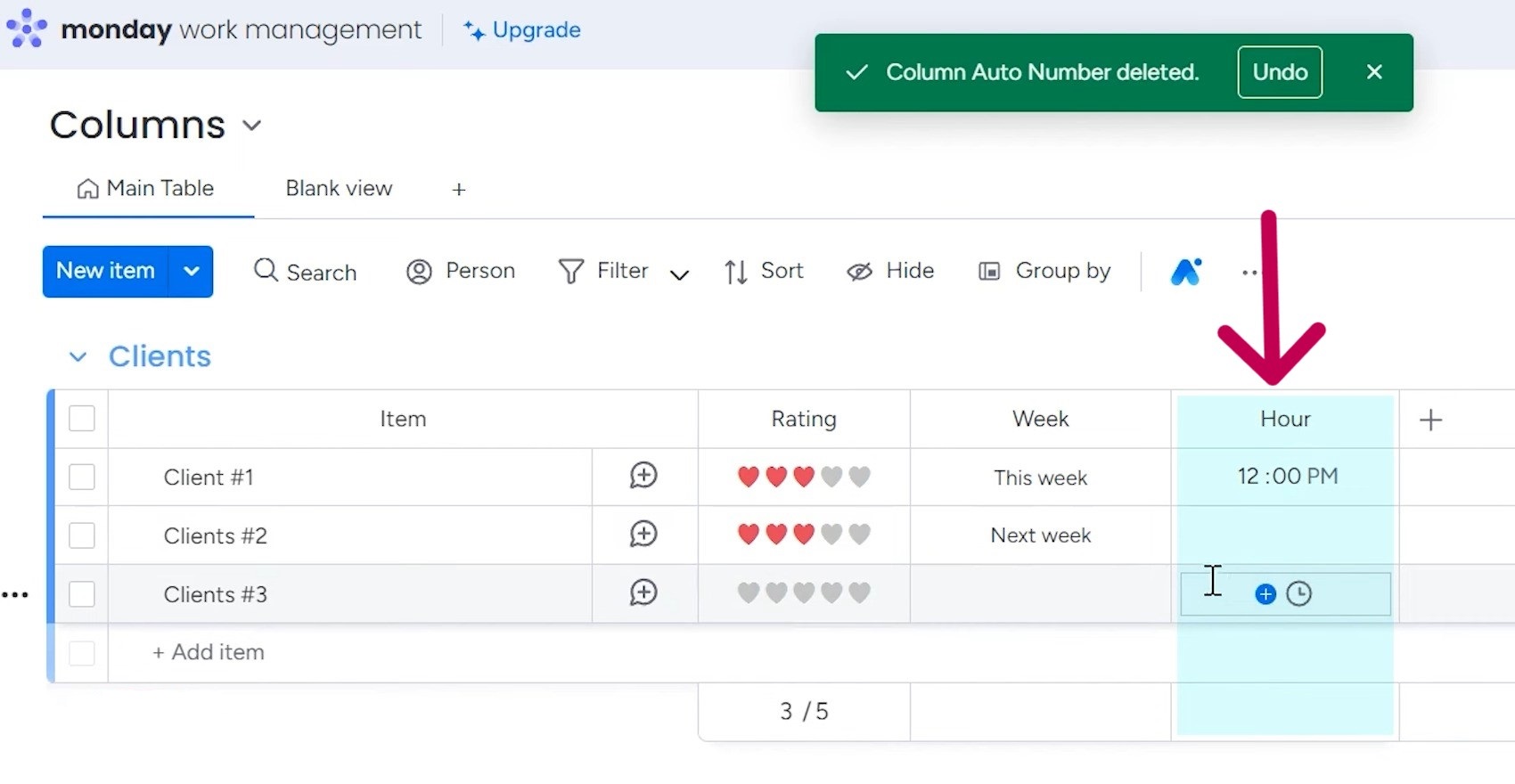This screenshot has height=784, width=1515.
Task: Open the Client #1 item
Action: pos(209,478)
